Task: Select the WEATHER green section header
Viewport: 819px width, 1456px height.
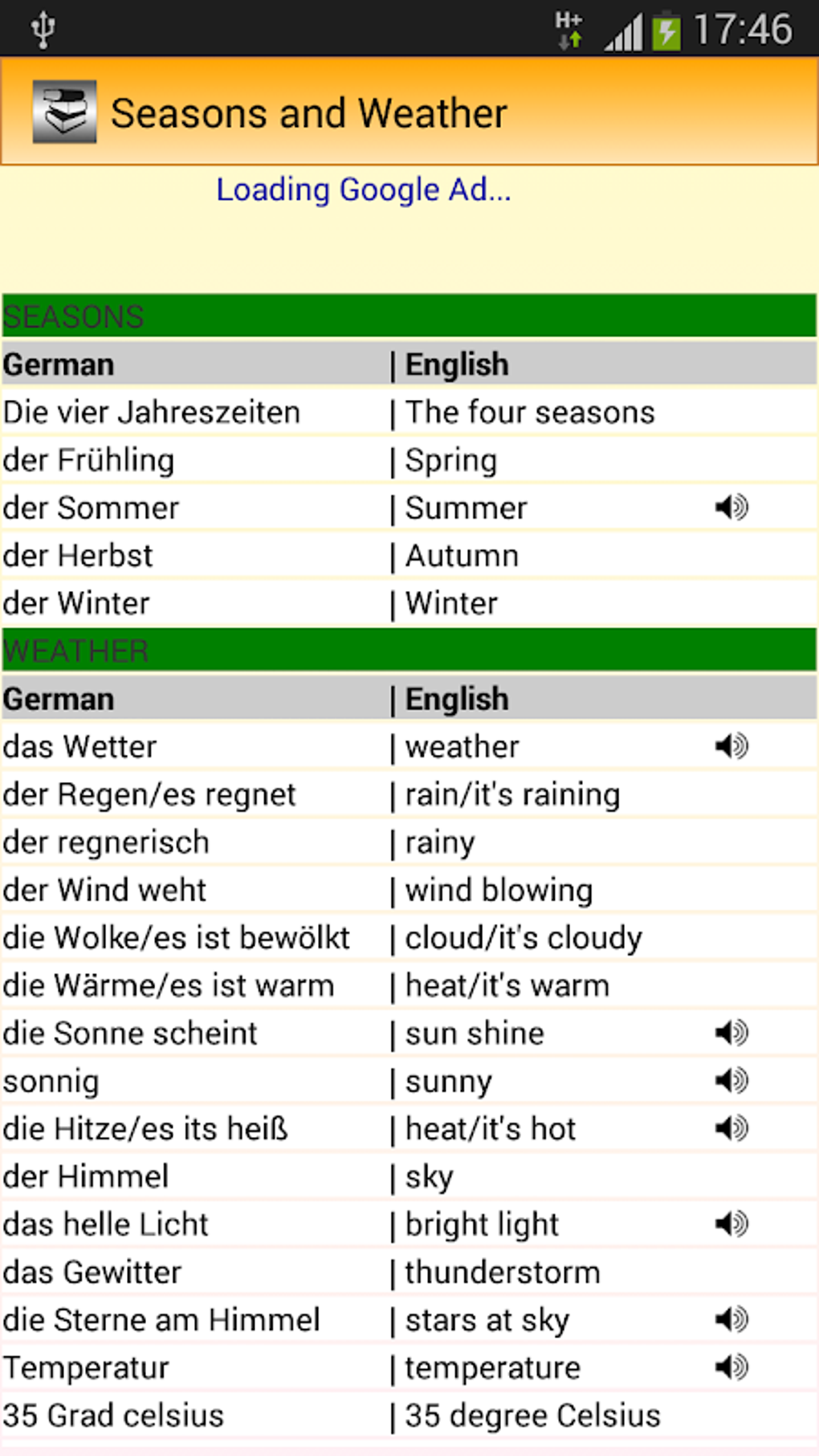Action: coord(409,650)
